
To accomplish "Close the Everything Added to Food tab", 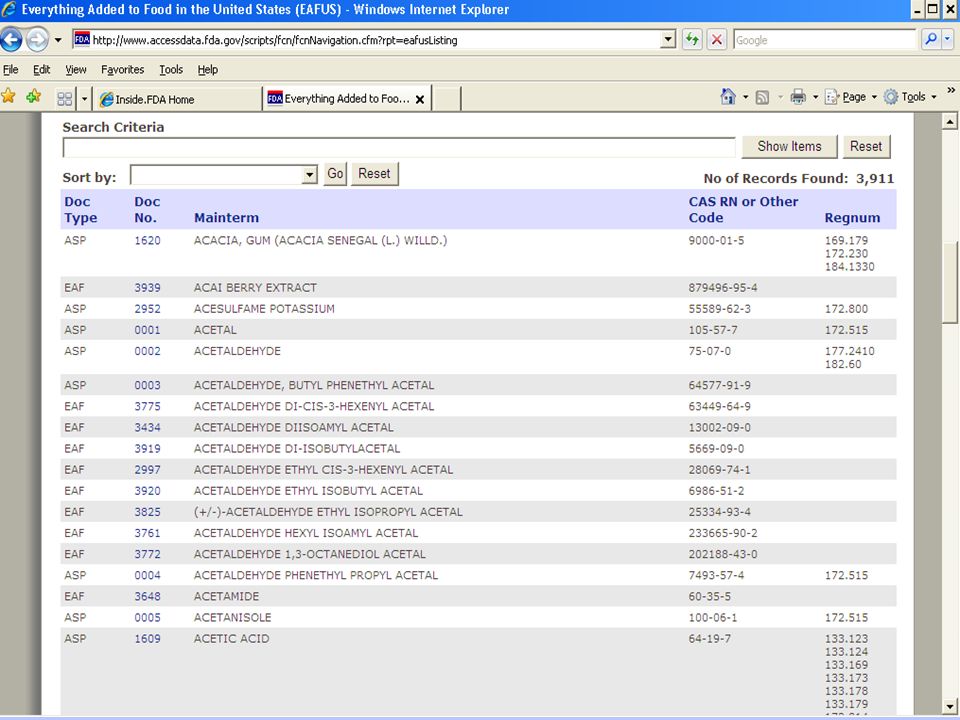I will (x=420, y=99).
